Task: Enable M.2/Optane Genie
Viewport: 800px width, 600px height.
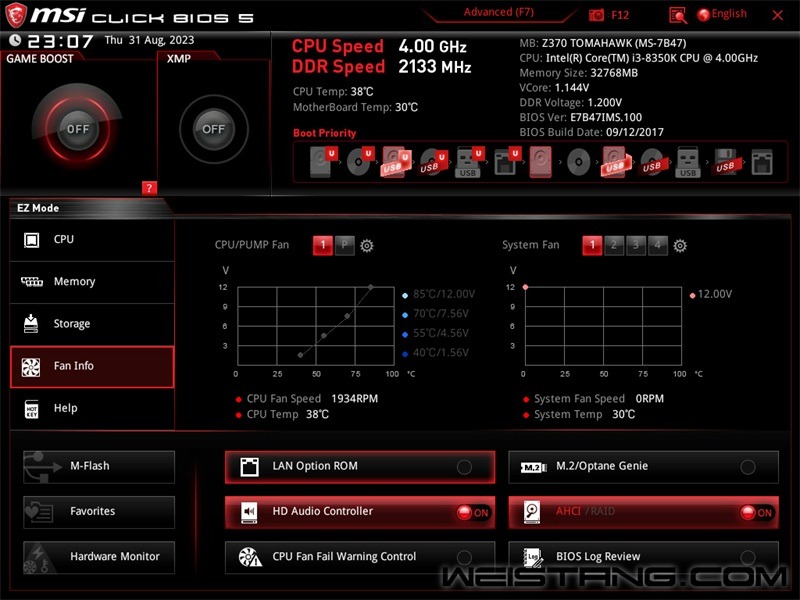Action: pos(643,466)
